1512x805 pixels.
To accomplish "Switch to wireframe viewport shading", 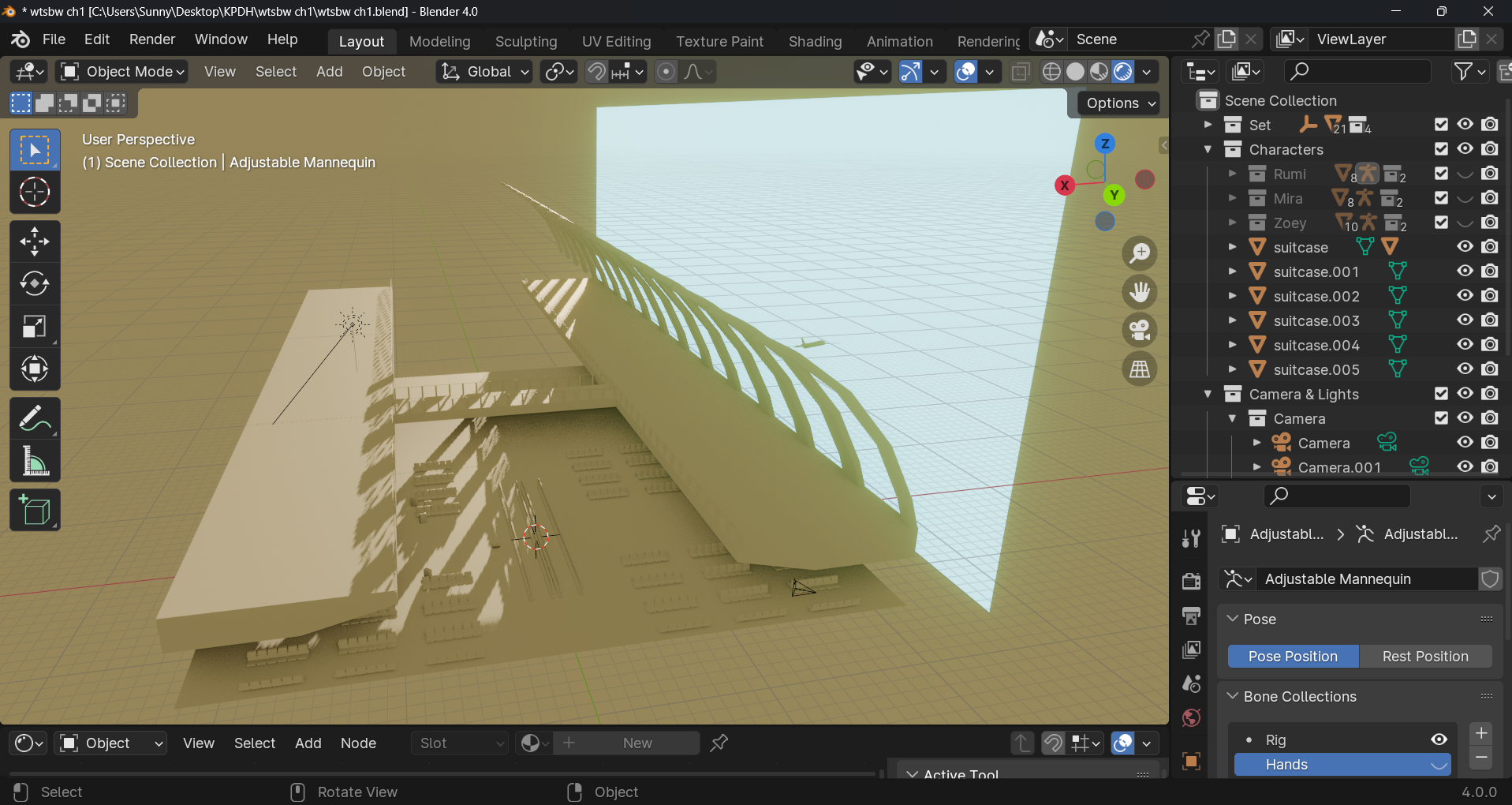I will (x=1051, y=72).
